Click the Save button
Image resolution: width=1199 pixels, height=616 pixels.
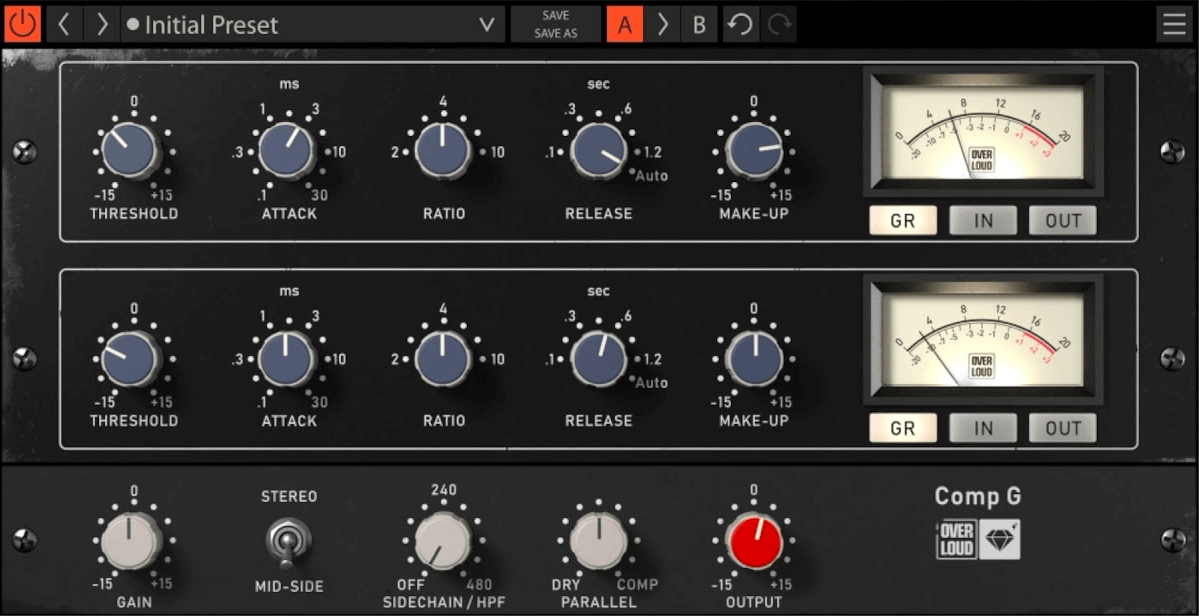(x=556, y=15)
